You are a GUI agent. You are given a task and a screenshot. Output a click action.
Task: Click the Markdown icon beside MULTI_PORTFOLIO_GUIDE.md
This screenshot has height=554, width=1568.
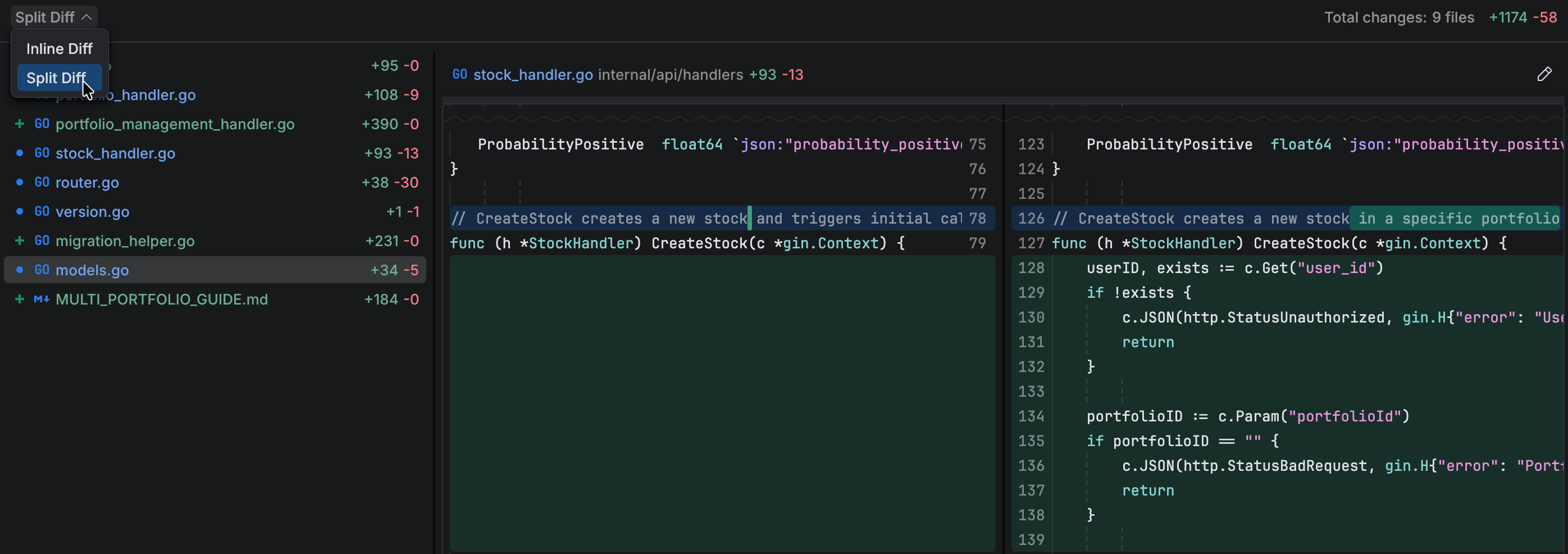pyautogui.click(x=42, y=299)
